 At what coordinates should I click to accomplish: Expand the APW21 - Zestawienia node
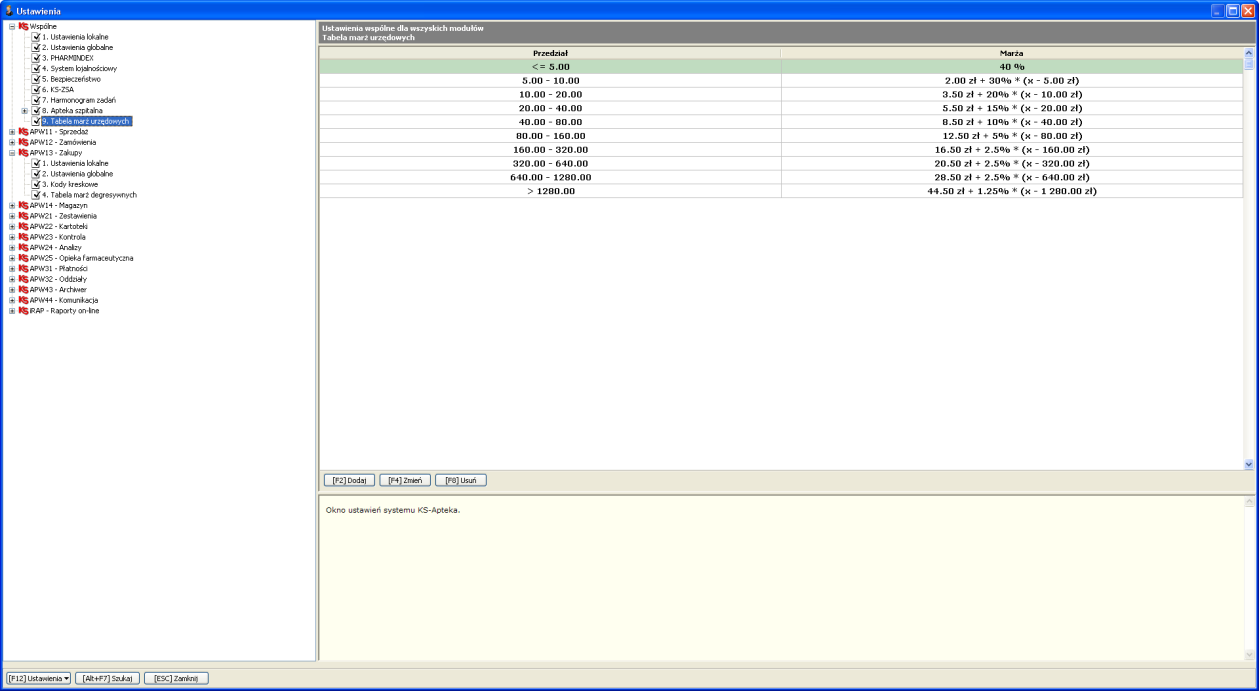click(x=12, y=216)
